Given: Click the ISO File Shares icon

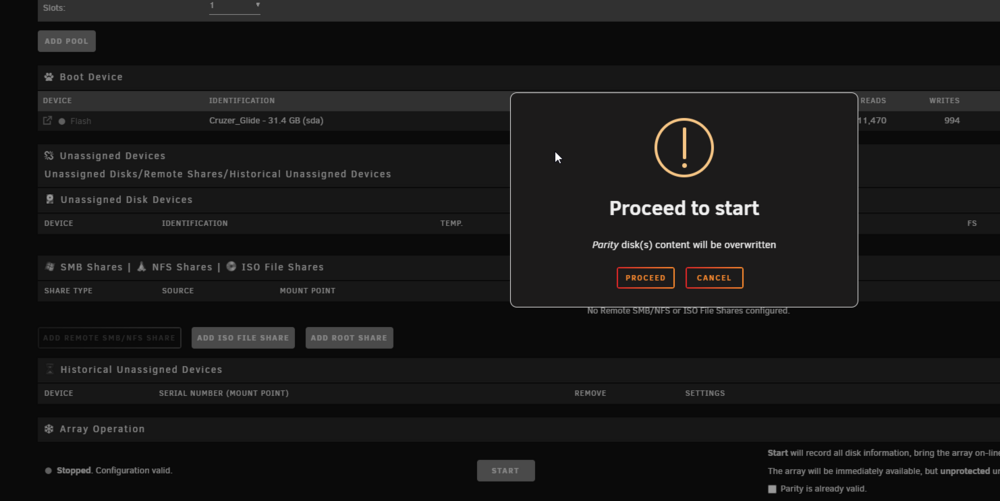Looking at the screenshot, I should point(231,266).
